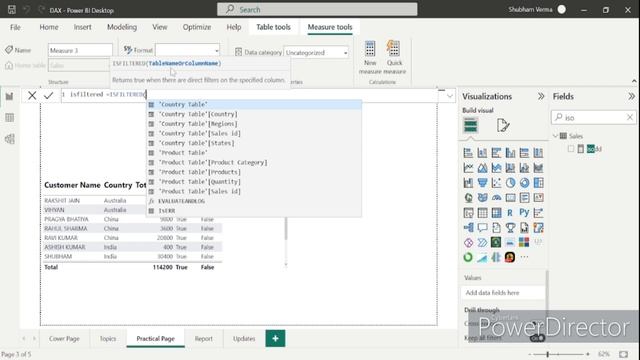The image size is (640, 360).
Task: Select the stacked bar chart visual
Action: pos(468,153)
